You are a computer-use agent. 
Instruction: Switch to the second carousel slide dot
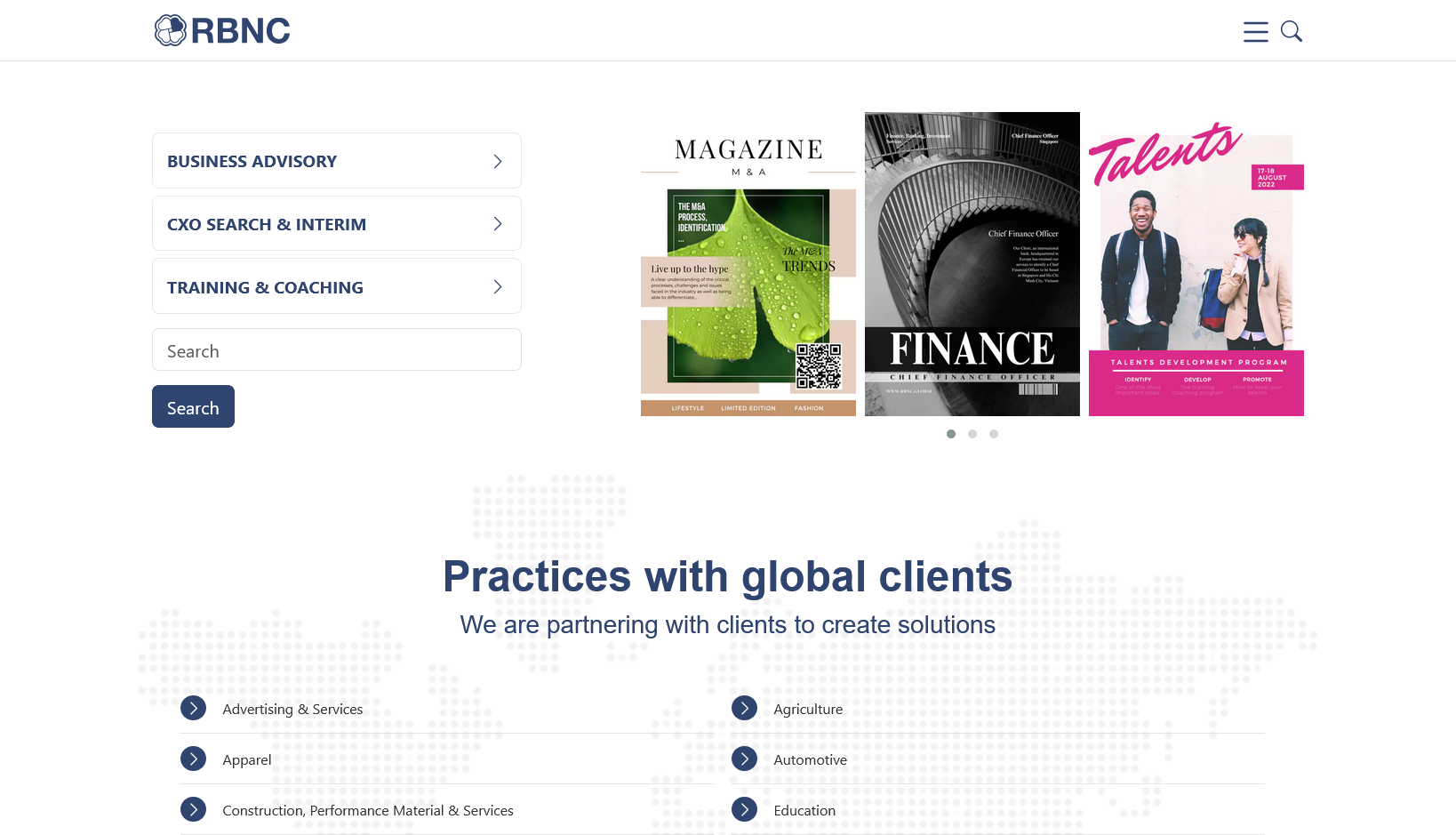coord(972,434)
